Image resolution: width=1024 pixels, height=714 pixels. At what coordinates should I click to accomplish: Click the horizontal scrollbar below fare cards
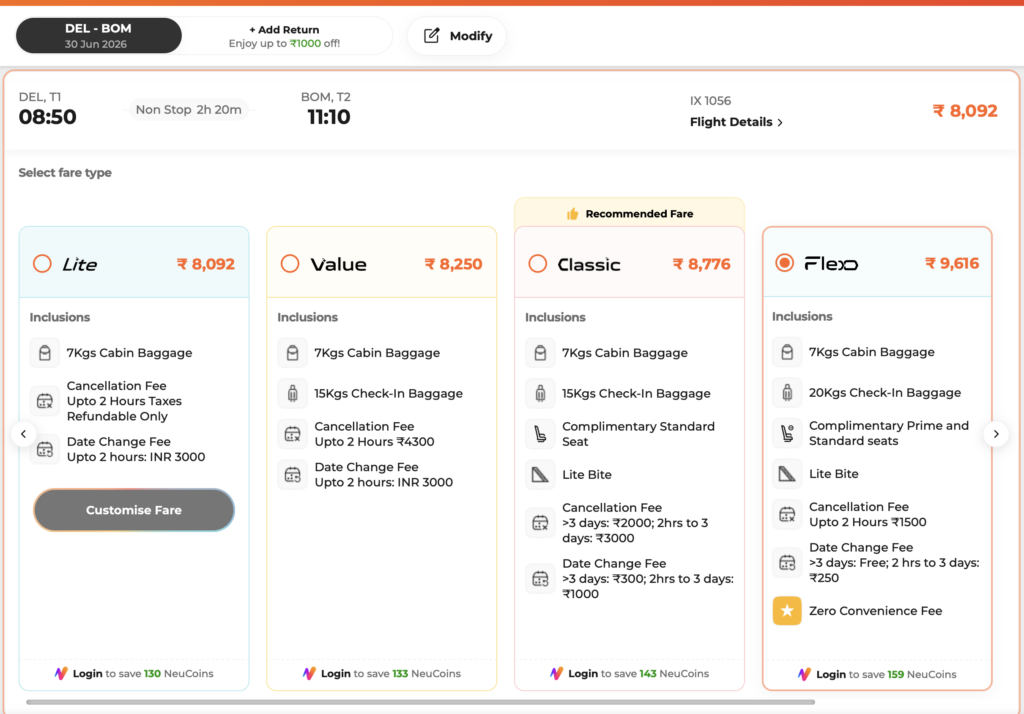421,702
